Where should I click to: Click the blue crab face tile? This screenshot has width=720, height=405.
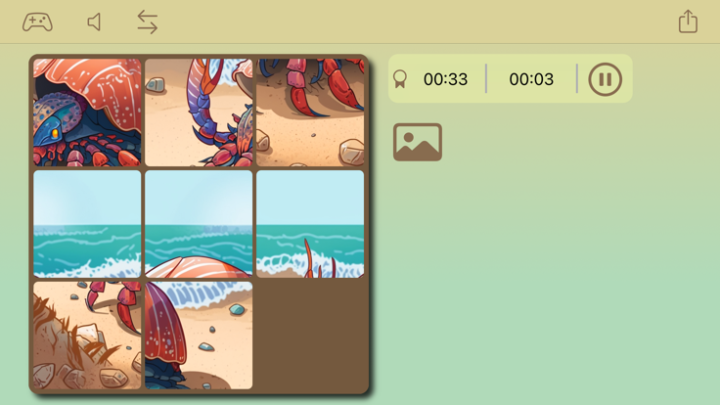click(x=87, y=112)
